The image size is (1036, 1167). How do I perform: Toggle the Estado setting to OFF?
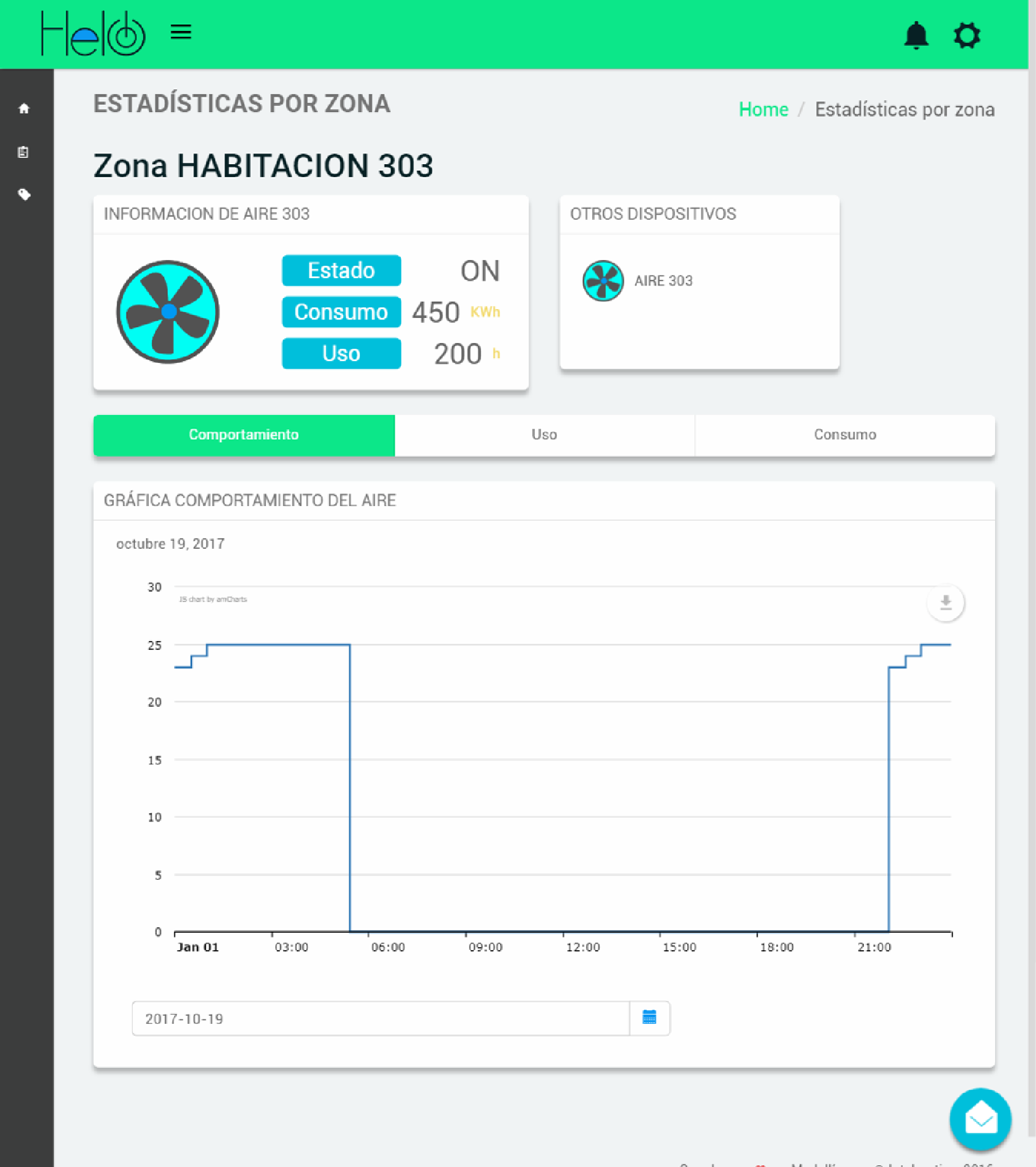point(341,271)
